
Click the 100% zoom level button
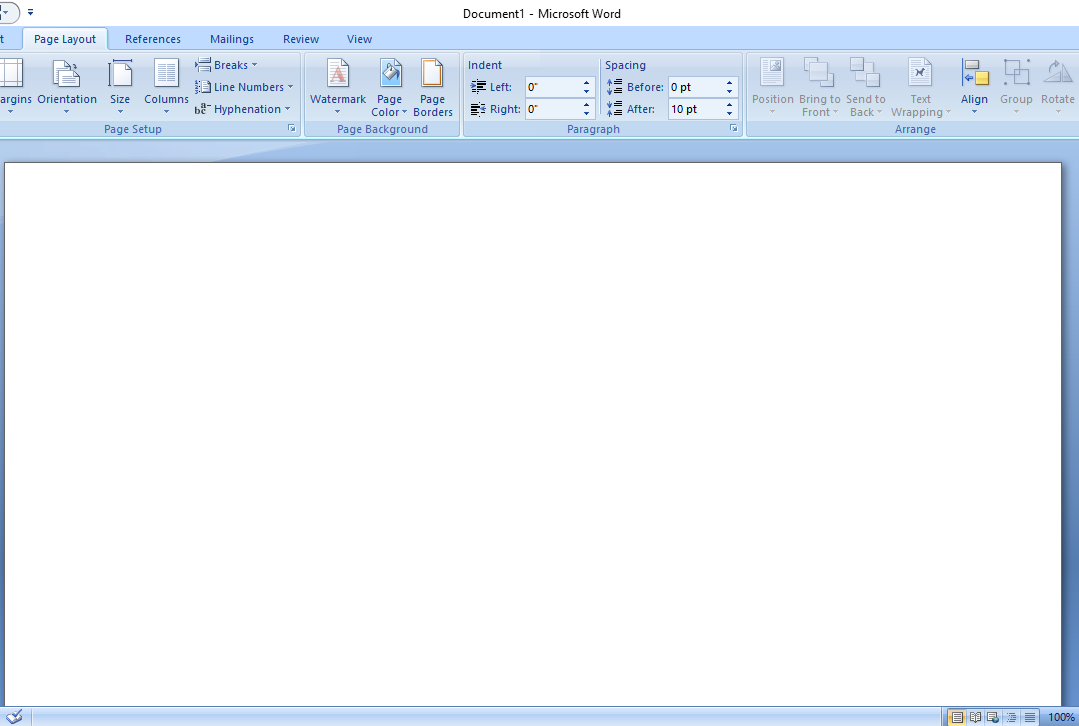(1061, 717)
